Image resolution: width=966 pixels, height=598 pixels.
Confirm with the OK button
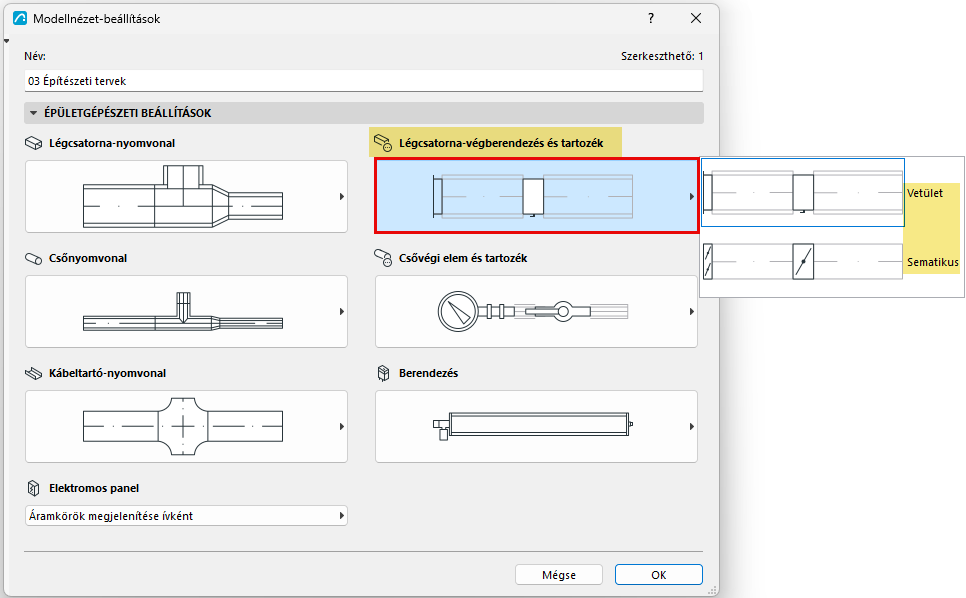pos(659,575)
